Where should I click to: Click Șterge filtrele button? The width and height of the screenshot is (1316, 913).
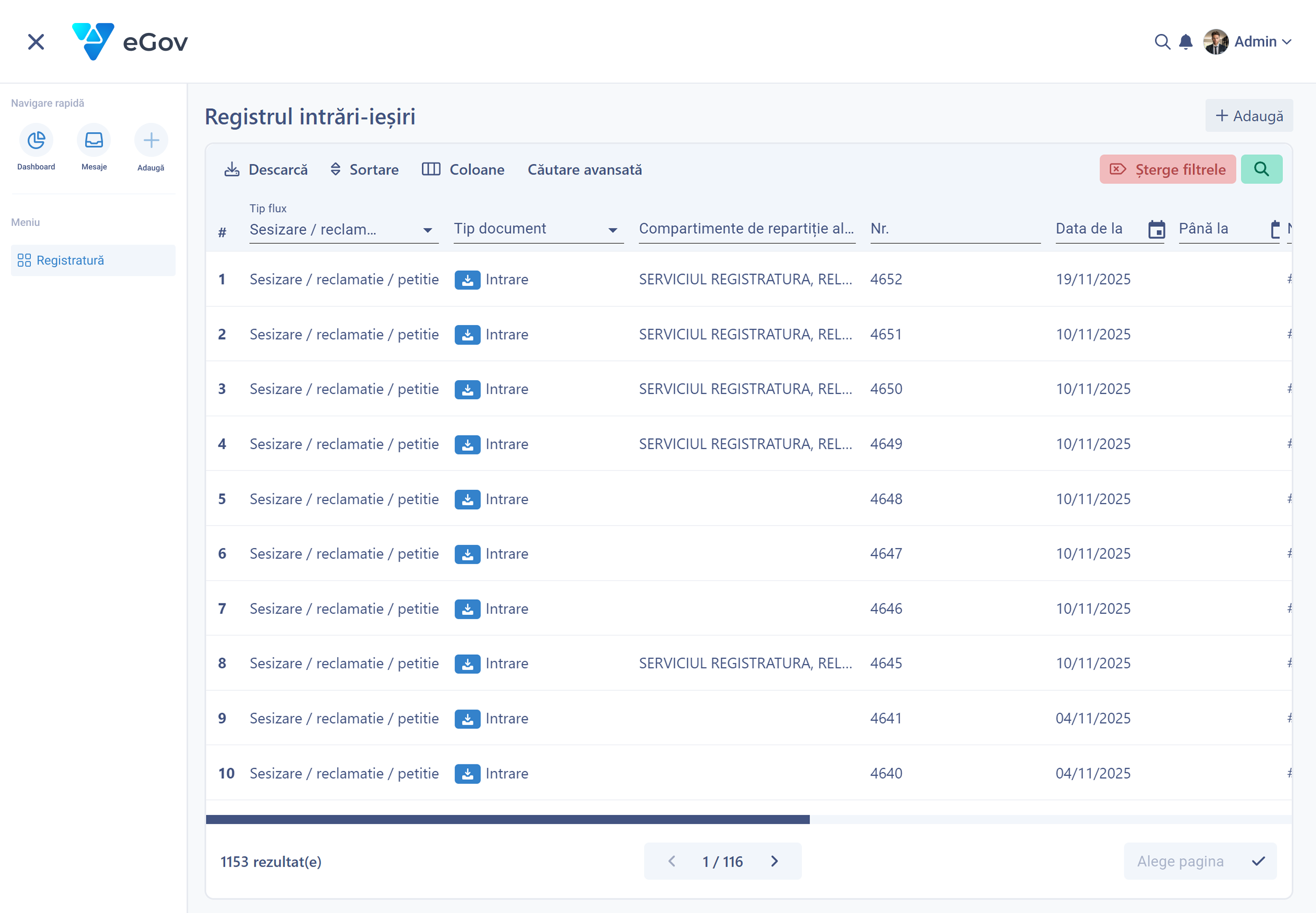point(1167,170)
